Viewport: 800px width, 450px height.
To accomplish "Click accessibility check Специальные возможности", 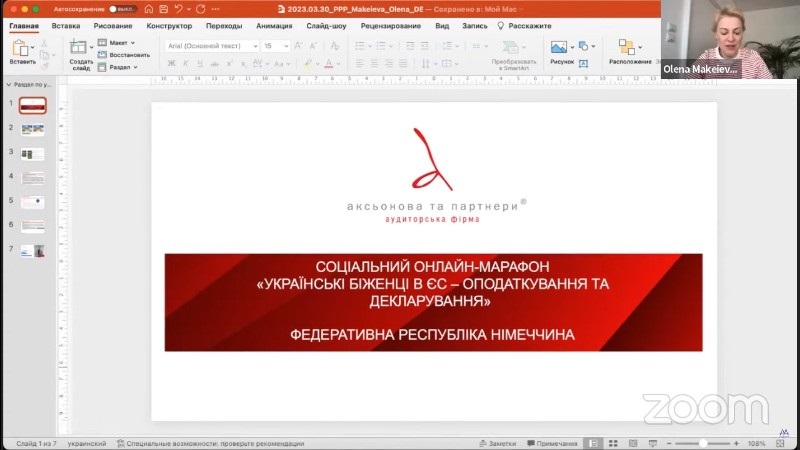I will 210,443.
